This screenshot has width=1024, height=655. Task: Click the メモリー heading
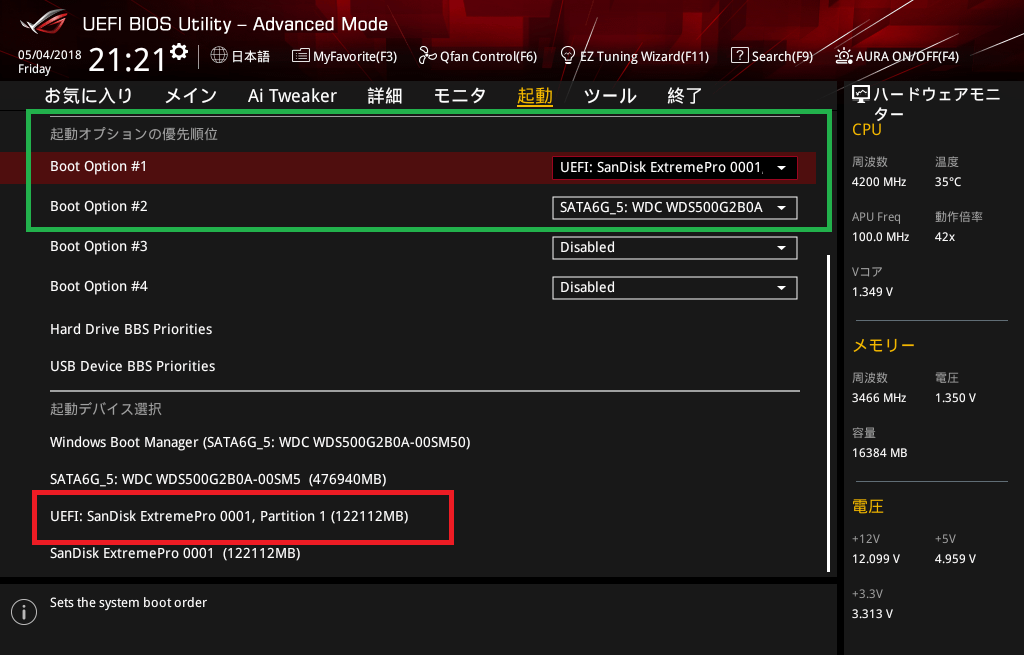(x=884, y=345)
